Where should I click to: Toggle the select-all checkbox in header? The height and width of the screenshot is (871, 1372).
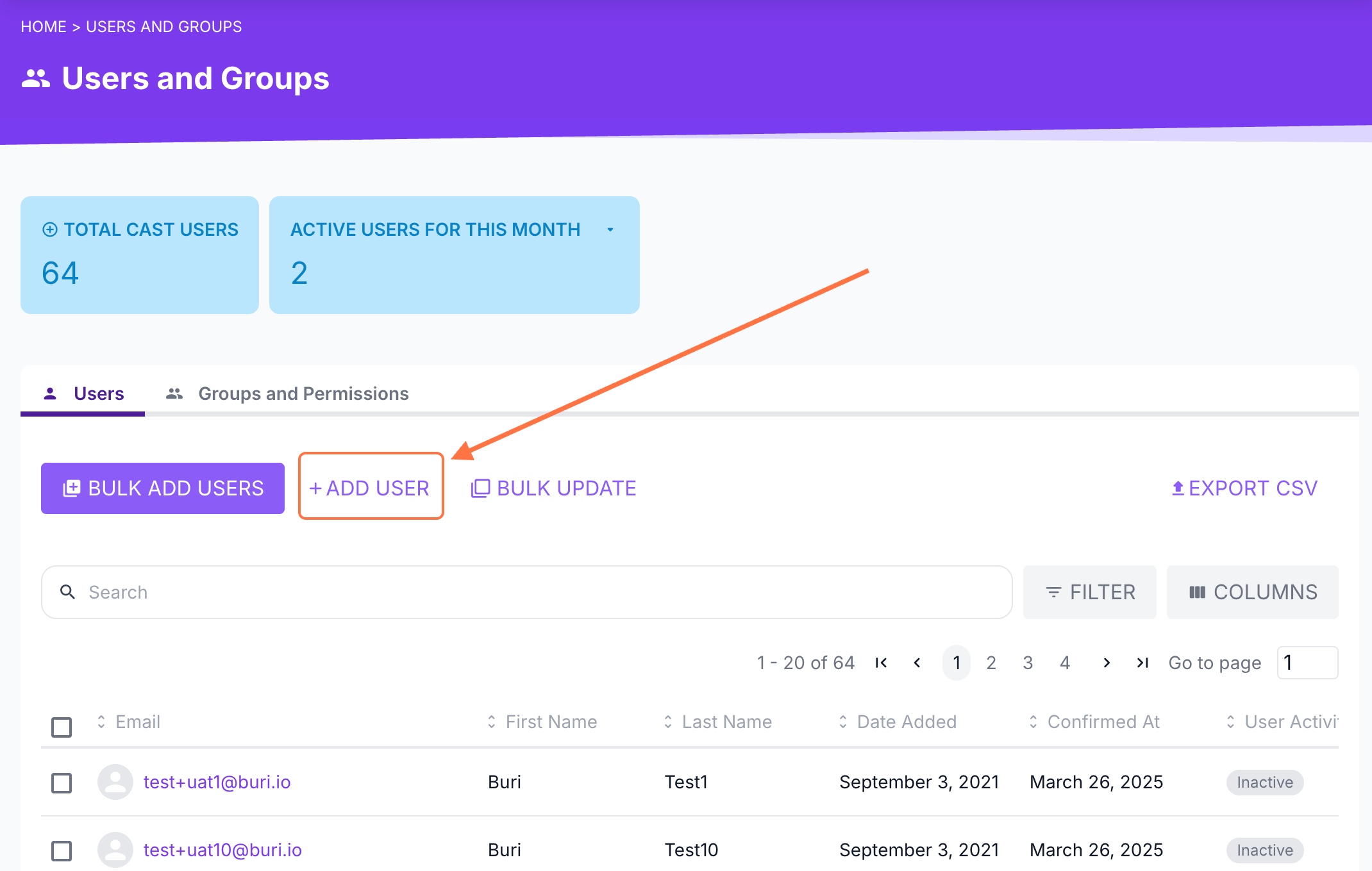click(x=62, y=727)
